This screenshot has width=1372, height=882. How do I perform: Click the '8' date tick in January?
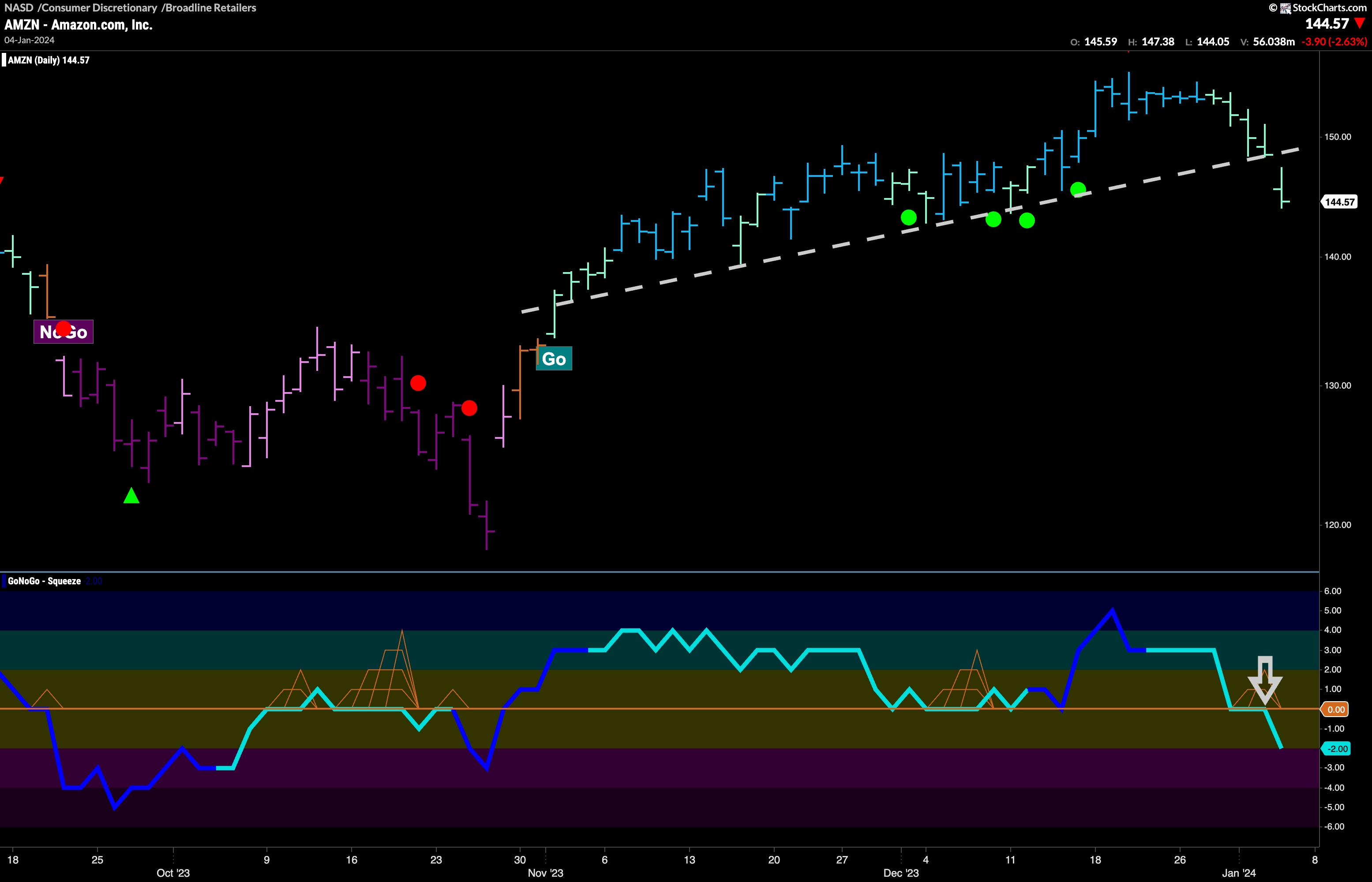click(x=1315, y=860)
